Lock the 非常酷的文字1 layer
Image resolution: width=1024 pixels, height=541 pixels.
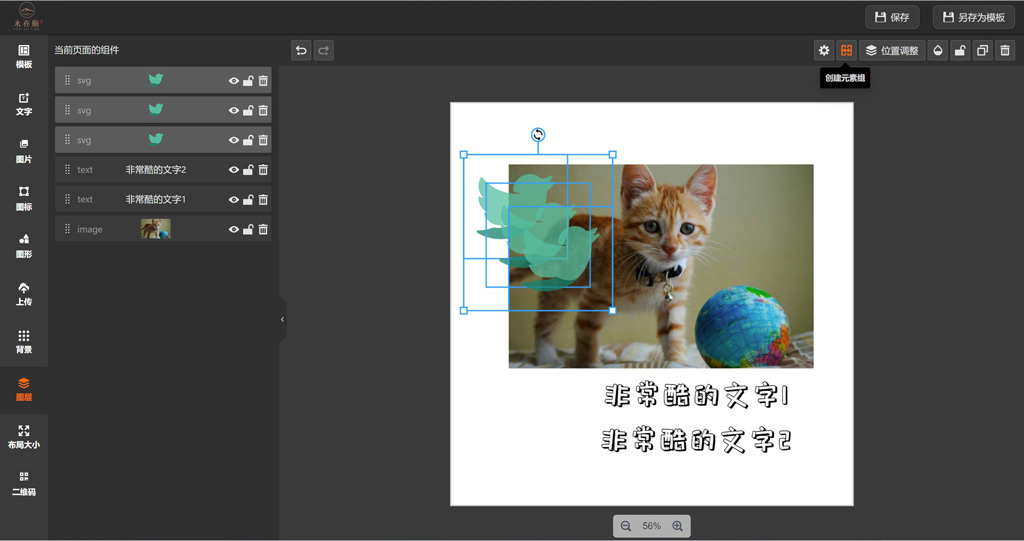[x=248, y=200]
